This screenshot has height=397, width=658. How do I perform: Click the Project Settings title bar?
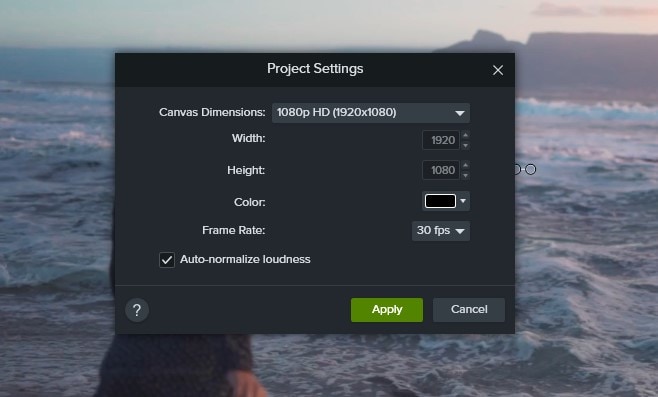[x=315, y=70]
